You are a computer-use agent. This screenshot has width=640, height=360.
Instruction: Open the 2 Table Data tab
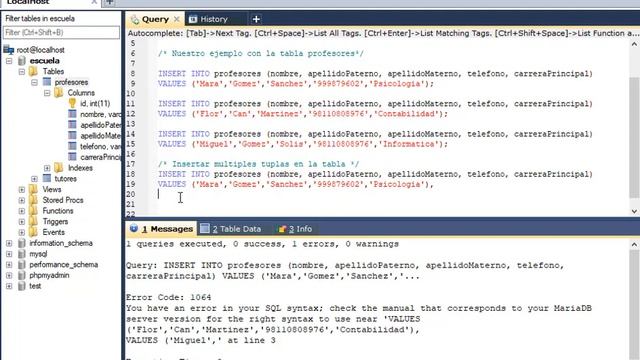(231, 229)
